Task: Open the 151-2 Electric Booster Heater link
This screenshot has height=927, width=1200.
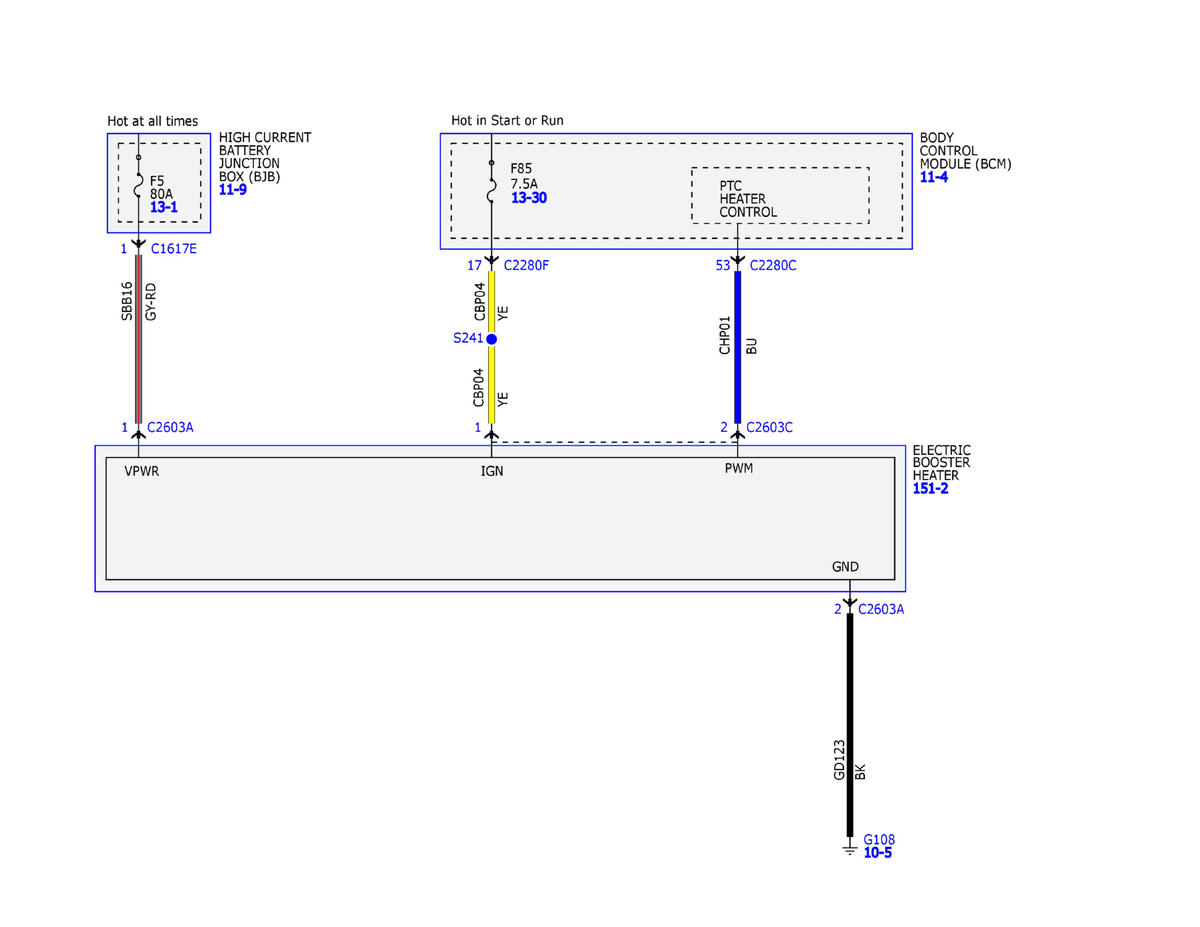Action: pyautogui.click(x=930, y=489)
